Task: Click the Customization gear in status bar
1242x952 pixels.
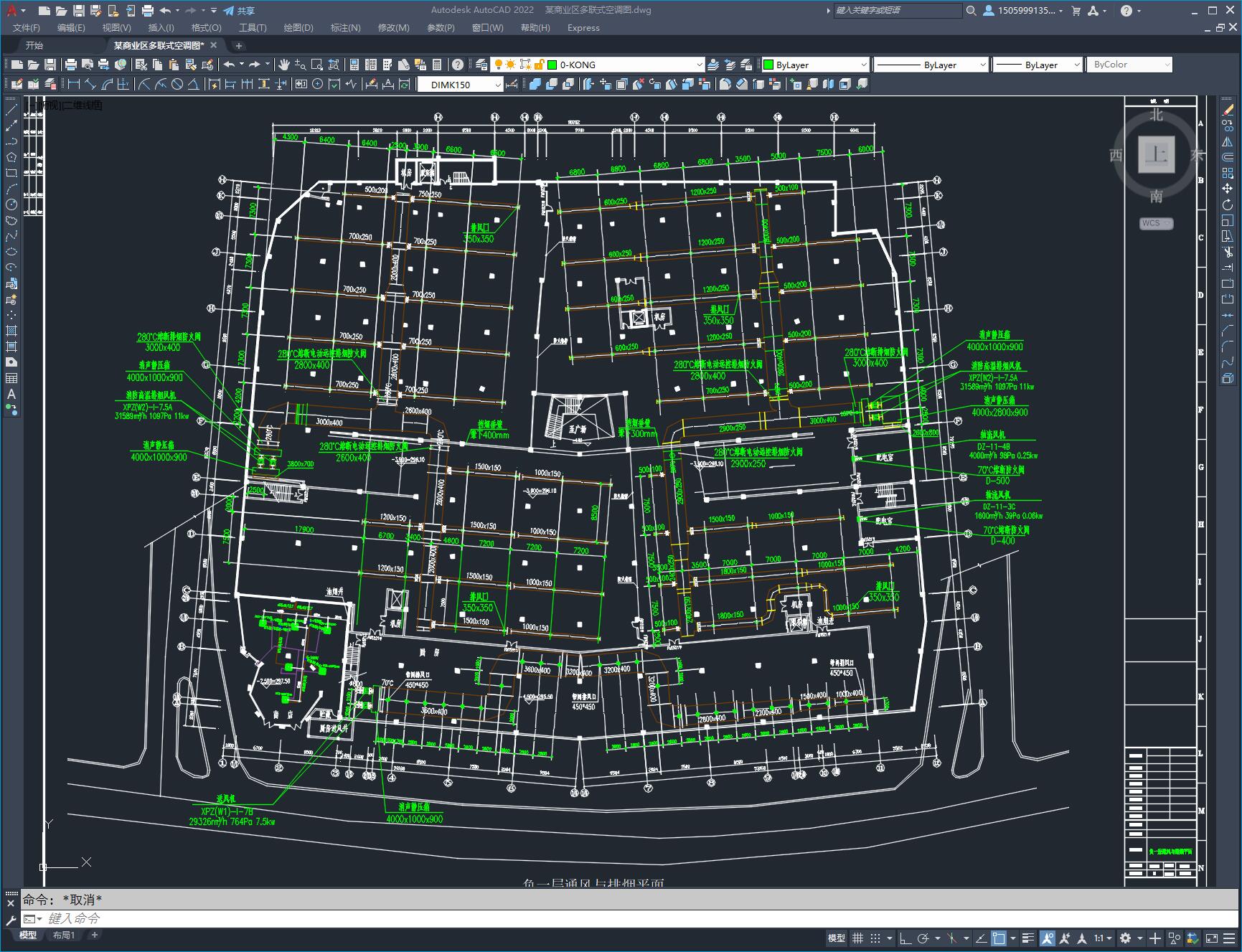Action: point(1125,938)
